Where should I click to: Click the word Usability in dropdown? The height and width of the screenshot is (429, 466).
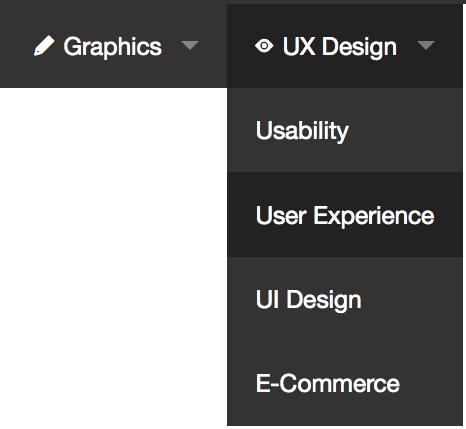[302, 131]
